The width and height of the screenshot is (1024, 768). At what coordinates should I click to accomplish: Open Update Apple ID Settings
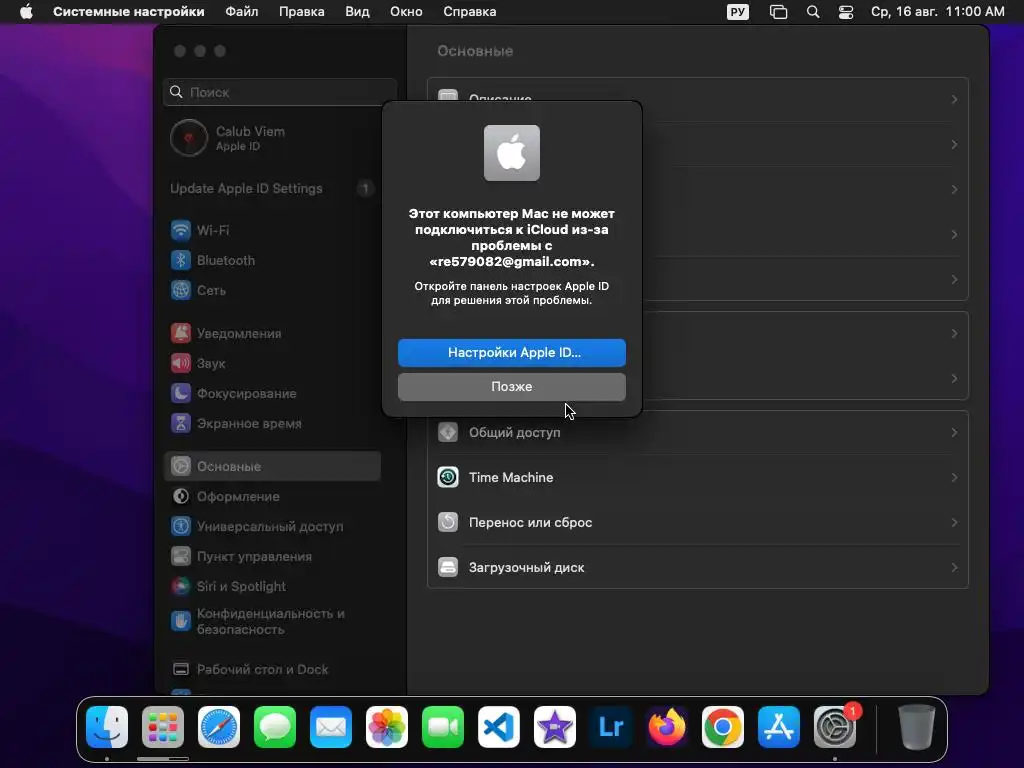[272, 189]
